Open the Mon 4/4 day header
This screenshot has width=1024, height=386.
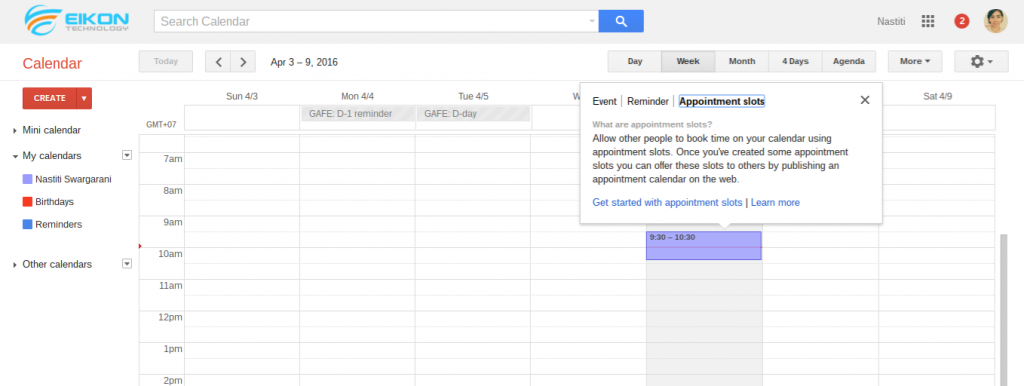(x=357, y=96)
